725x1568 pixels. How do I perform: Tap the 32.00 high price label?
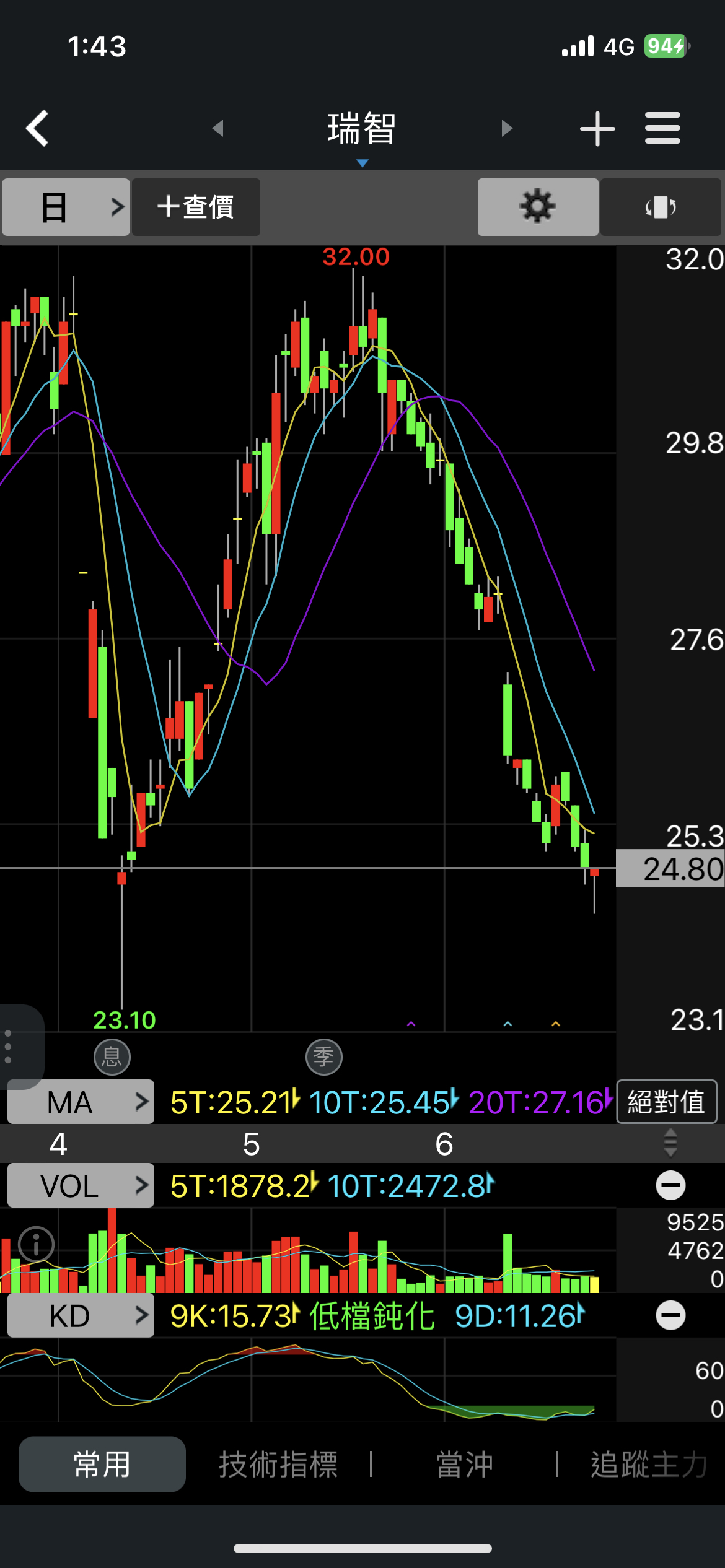[x=356, y=256]
